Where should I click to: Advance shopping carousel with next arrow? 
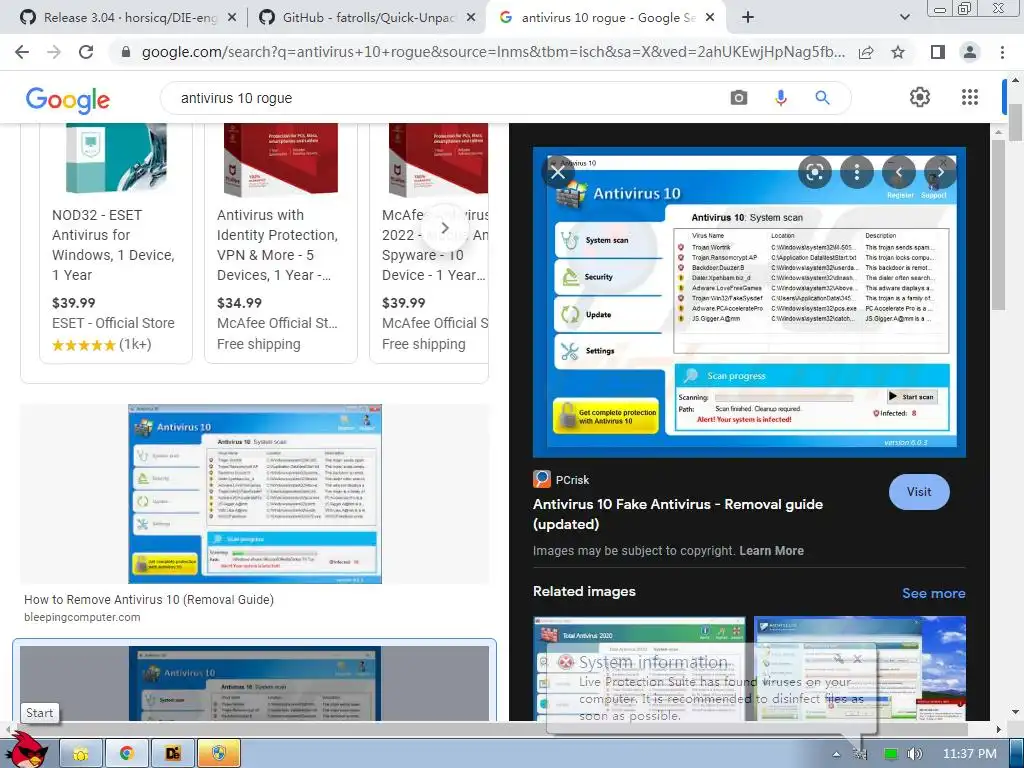click(x=445, y=228)
